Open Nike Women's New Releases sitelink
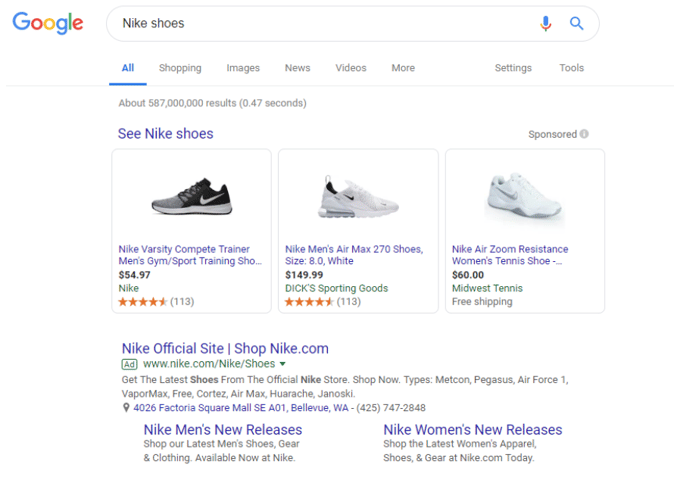680x480 pixels. 473,430
